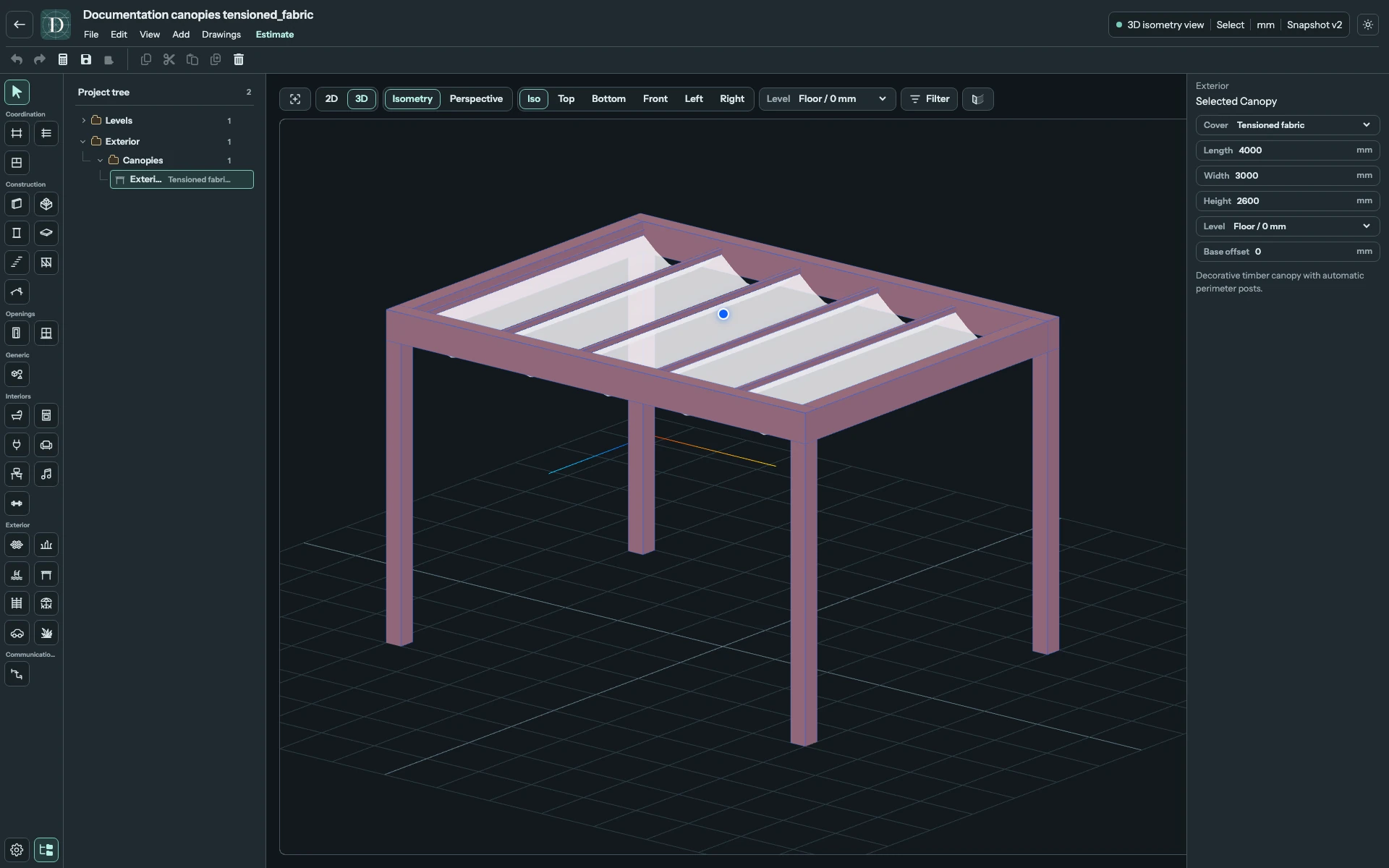Pick the patio umbrella furniture tool
The width and height of the screenshot is (1389, 868).
[x=46, y=603]
